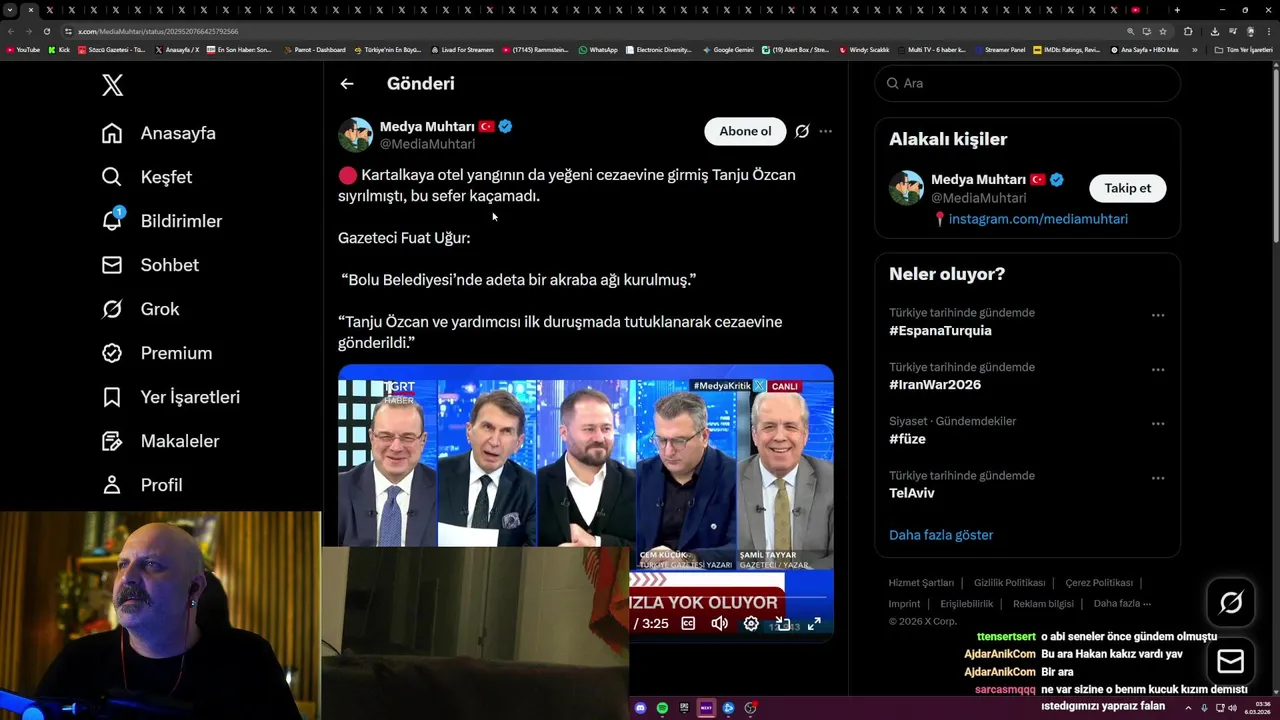Open WhatsApp bookmark
Image resolution: width=1280 pixels, height=720 pixels.
pyautogui.click(x=598, y=49)
